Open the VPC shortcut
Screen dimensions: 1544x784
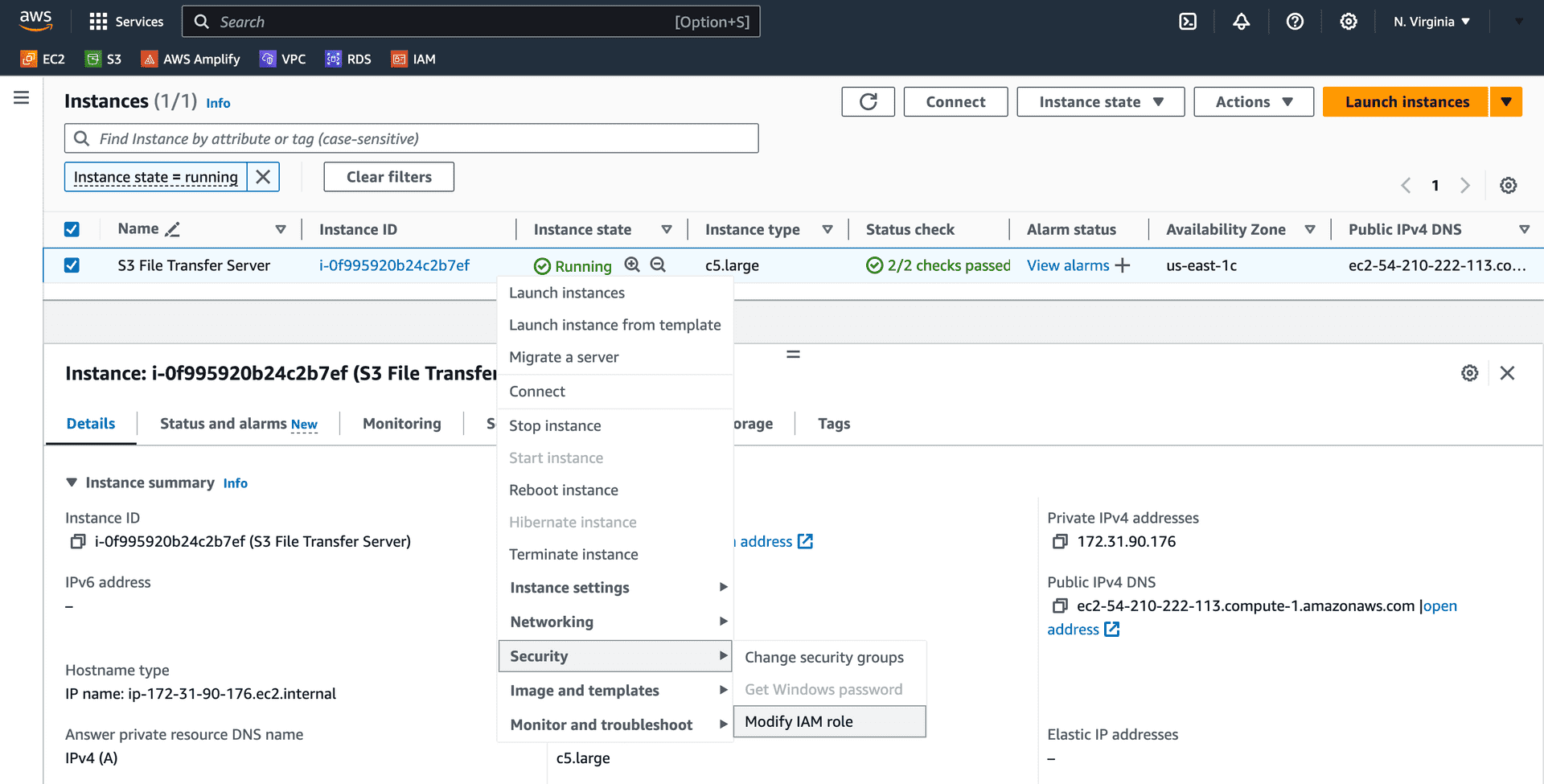[x=283, y=59]
